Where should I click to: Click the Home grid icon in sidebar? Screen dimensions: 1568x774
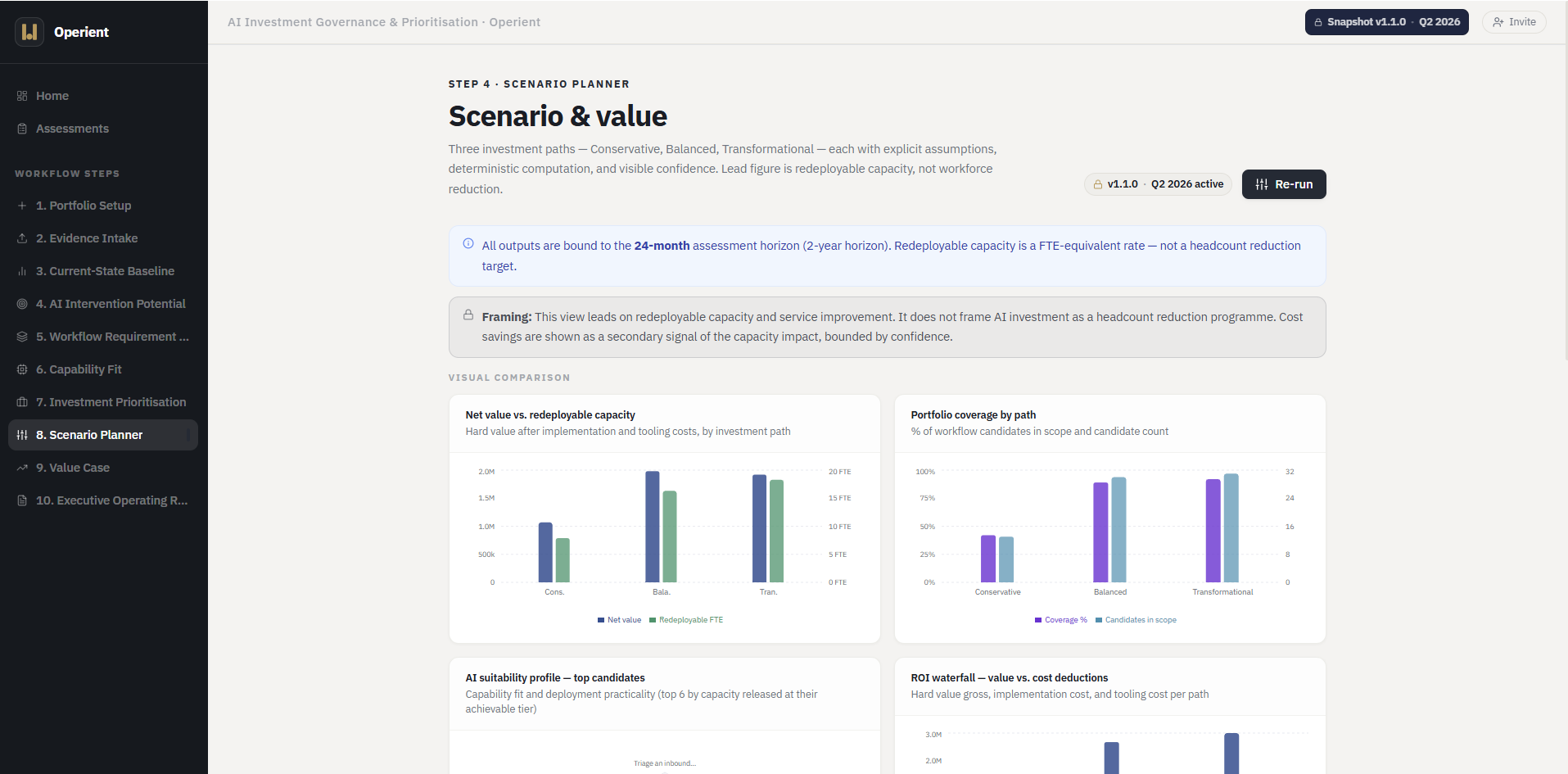(22, 96)
